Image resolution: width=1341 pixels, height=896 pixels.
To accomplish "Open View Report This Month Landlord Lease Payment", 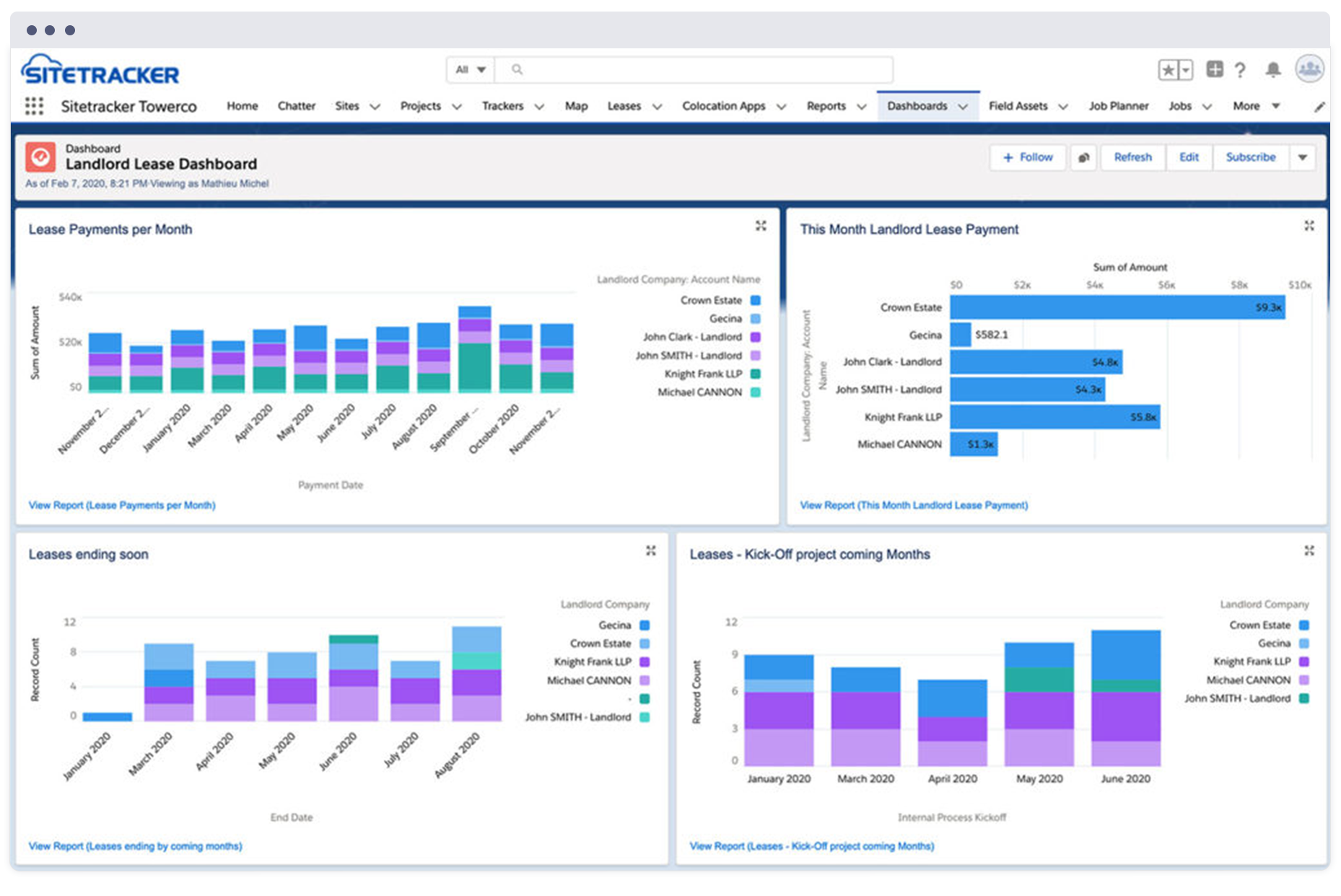I will 914,505.
